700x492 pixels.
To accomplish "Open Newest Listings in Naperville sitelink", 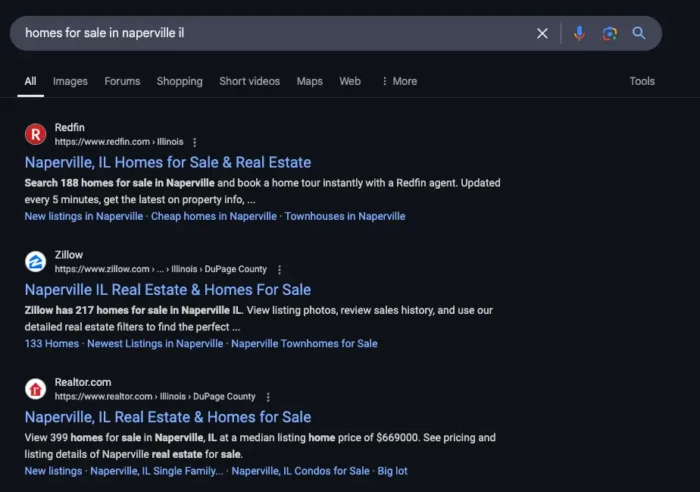I will 155,344.
